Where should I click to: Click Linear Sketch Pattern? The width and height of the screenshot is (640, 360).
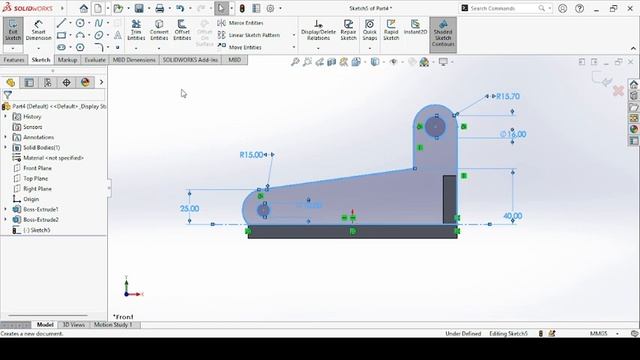pyautogui.click(x=249, y=35)
